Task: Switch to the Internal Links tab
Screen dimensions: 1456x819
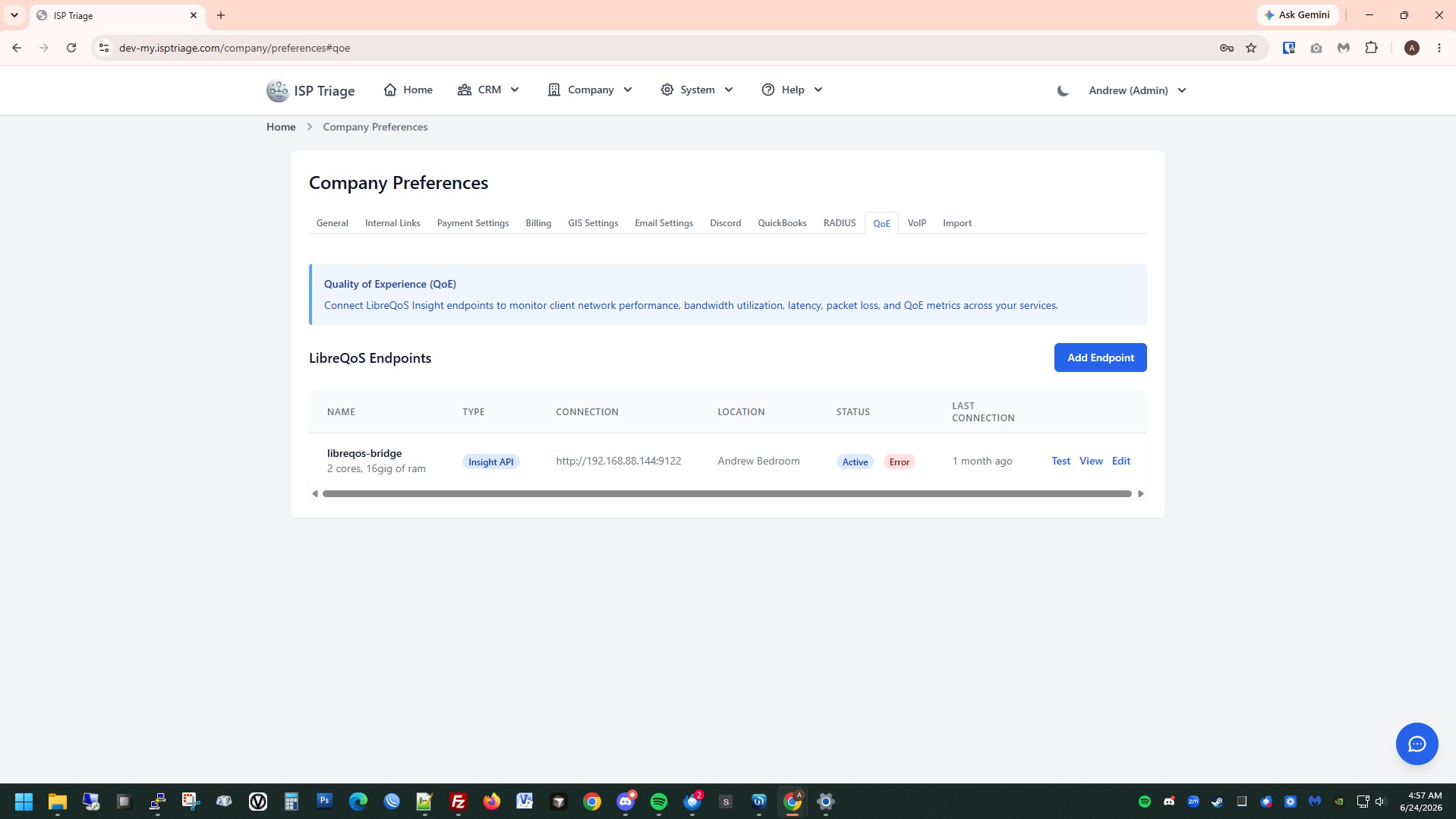Action: pos(392,223)
